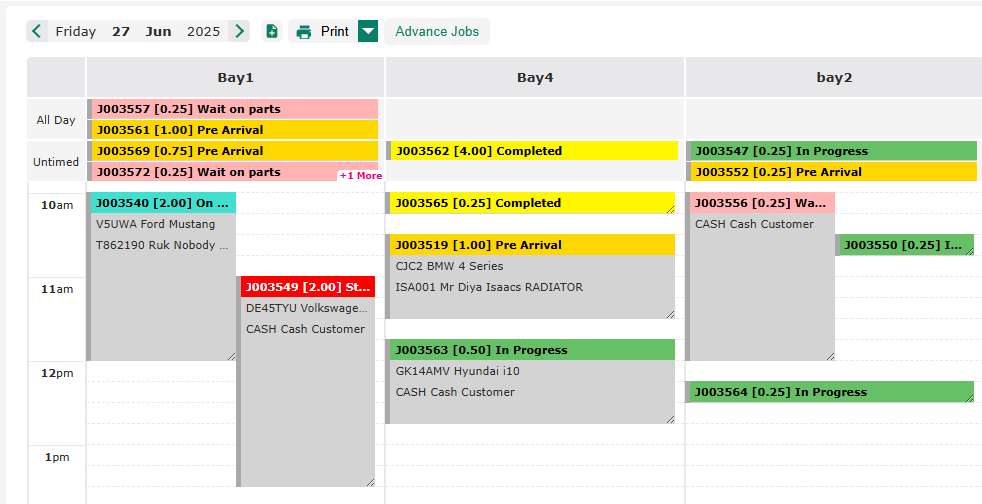Screen dimensions: 982x504
Task: Click resize handle of job J003563
Action: click(x=669, y=418)
